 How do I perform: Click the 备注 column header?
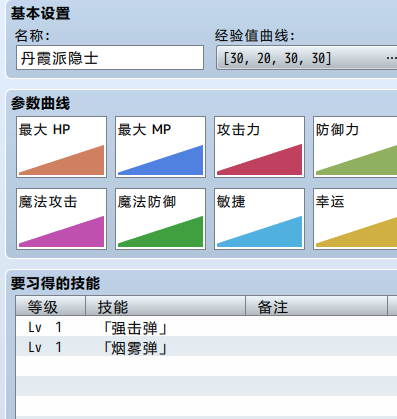[x=317, y=306]
